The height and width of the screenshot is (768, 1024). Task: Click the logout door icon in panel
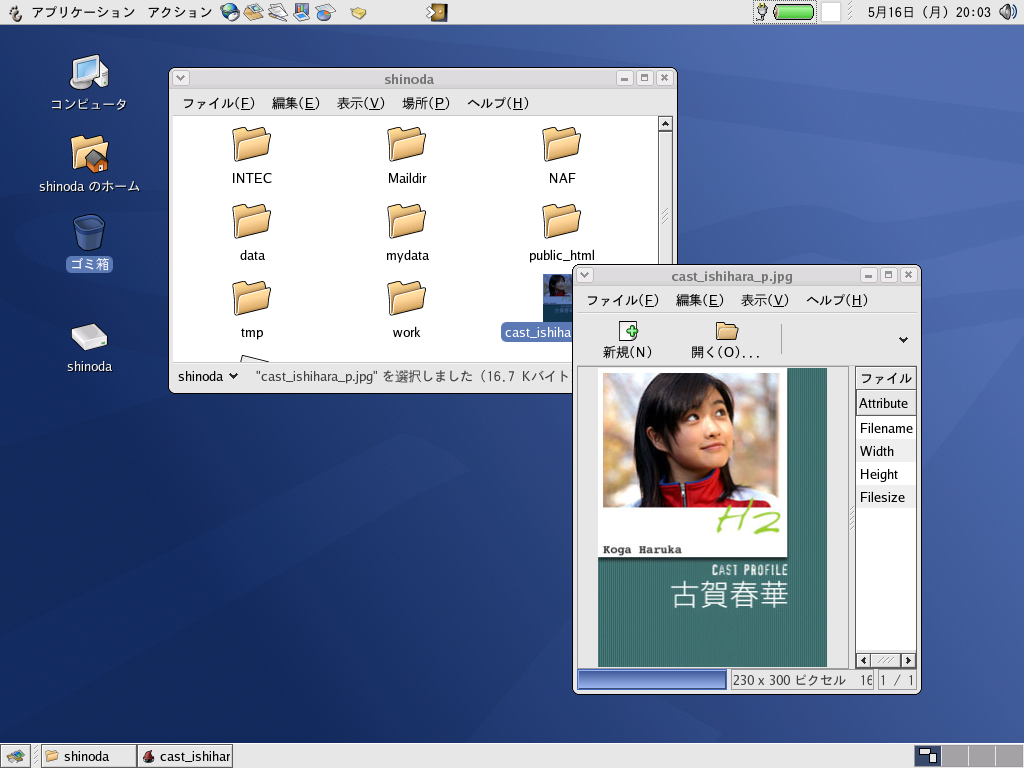[x=437, y=12]
